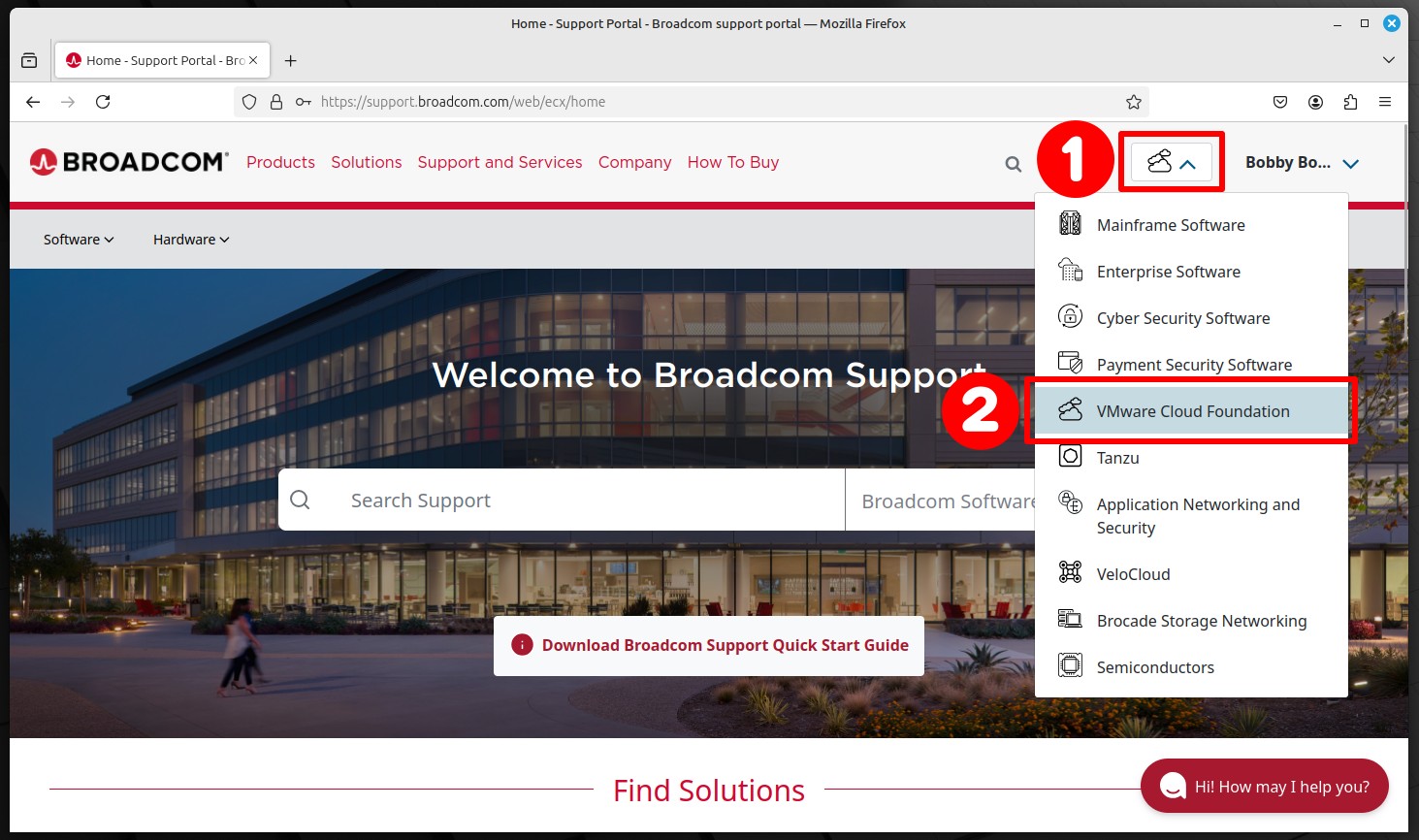Select Enterprise Software from the list
Image resolution: width=1419 pixels, height=840 pixels.
pos(1191,272)
